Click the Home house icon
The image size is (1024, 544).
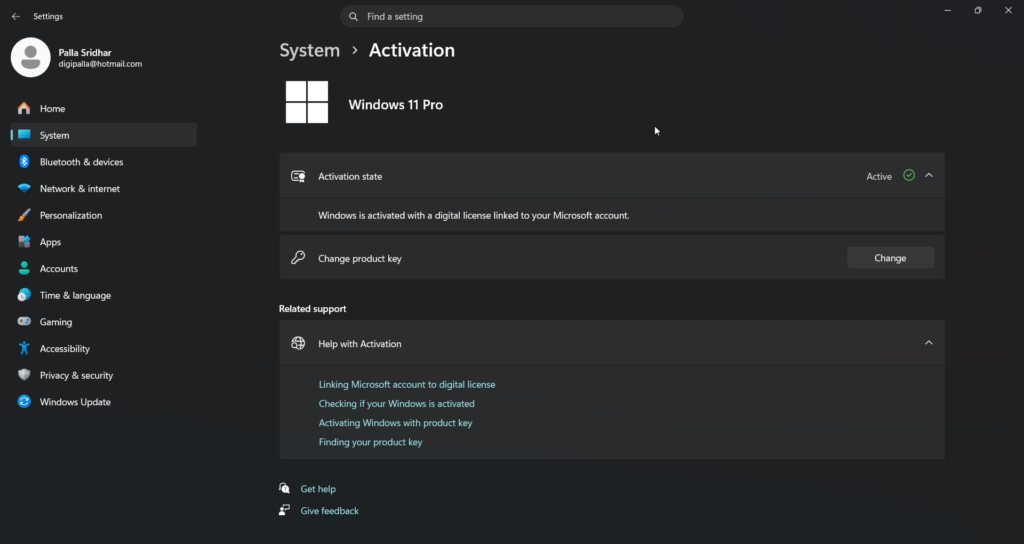pyautogui.click(x=24, y=108)
